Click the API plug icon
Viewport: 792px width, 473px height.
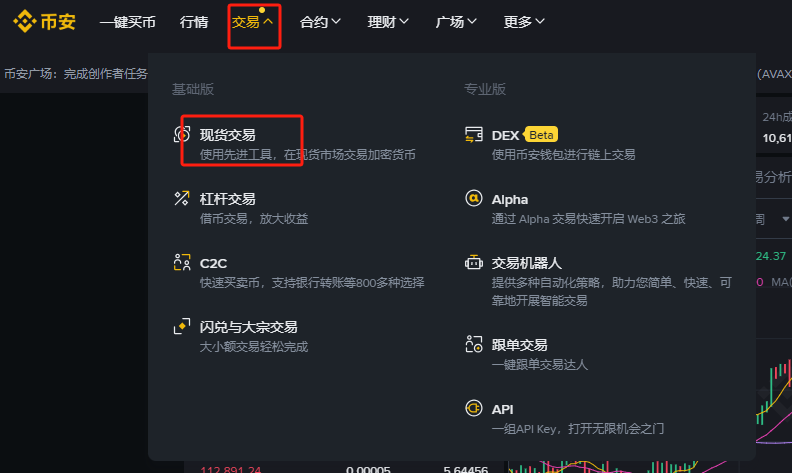pos(474,408)
